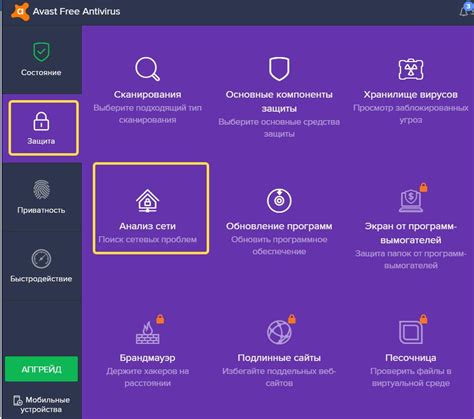
Task: Click the text Просмотр заблокированных угроз
Action: click(x=411, y=114)
